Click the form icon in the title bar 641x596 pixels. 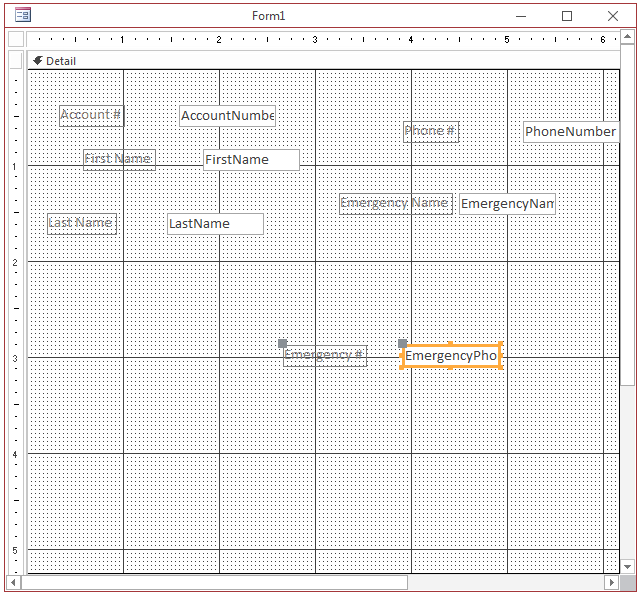click(23, 16)
